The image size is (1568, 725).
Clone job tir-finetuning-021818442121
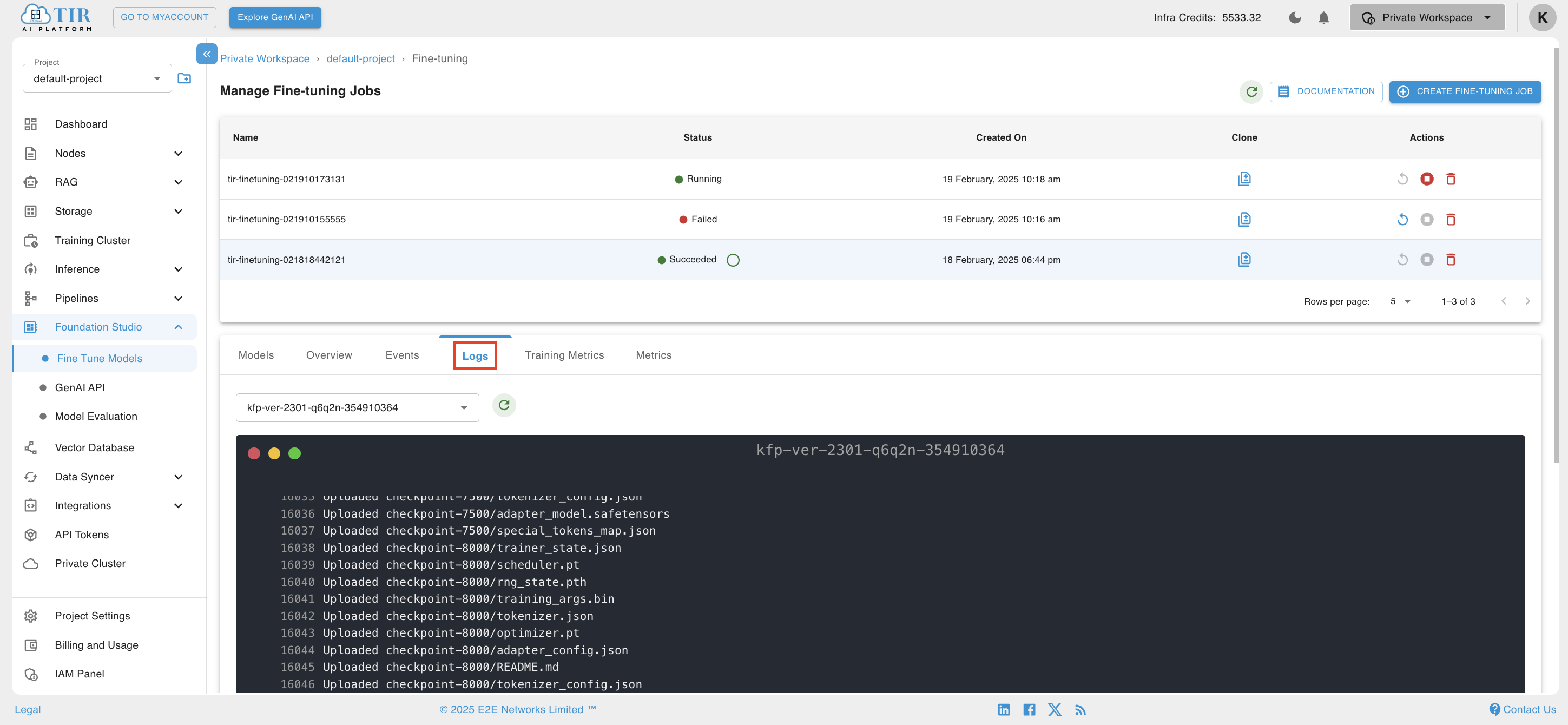coord(1243,259)
